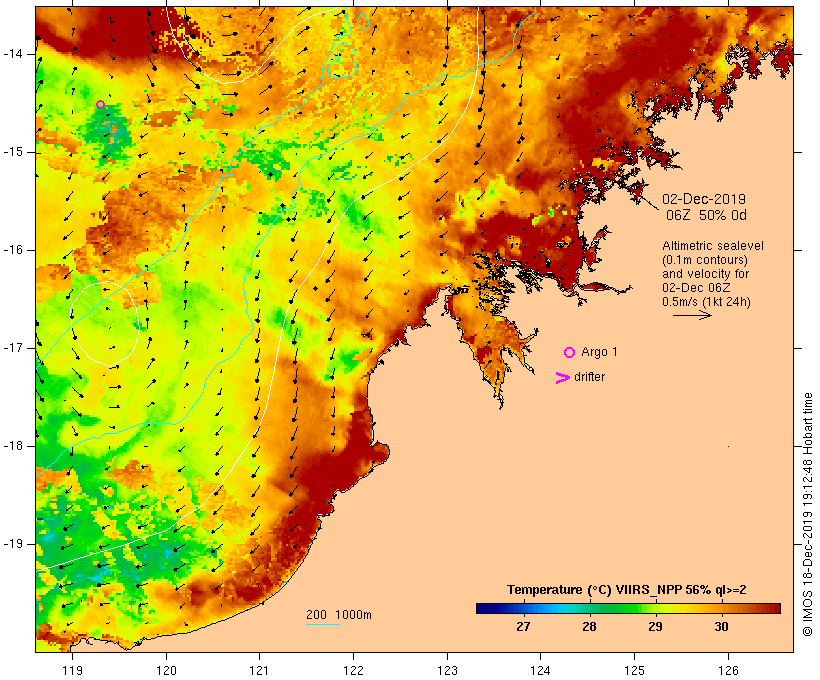Click the 122 longitude axis label
820x680 pixels.
click(x=354, y=671)
